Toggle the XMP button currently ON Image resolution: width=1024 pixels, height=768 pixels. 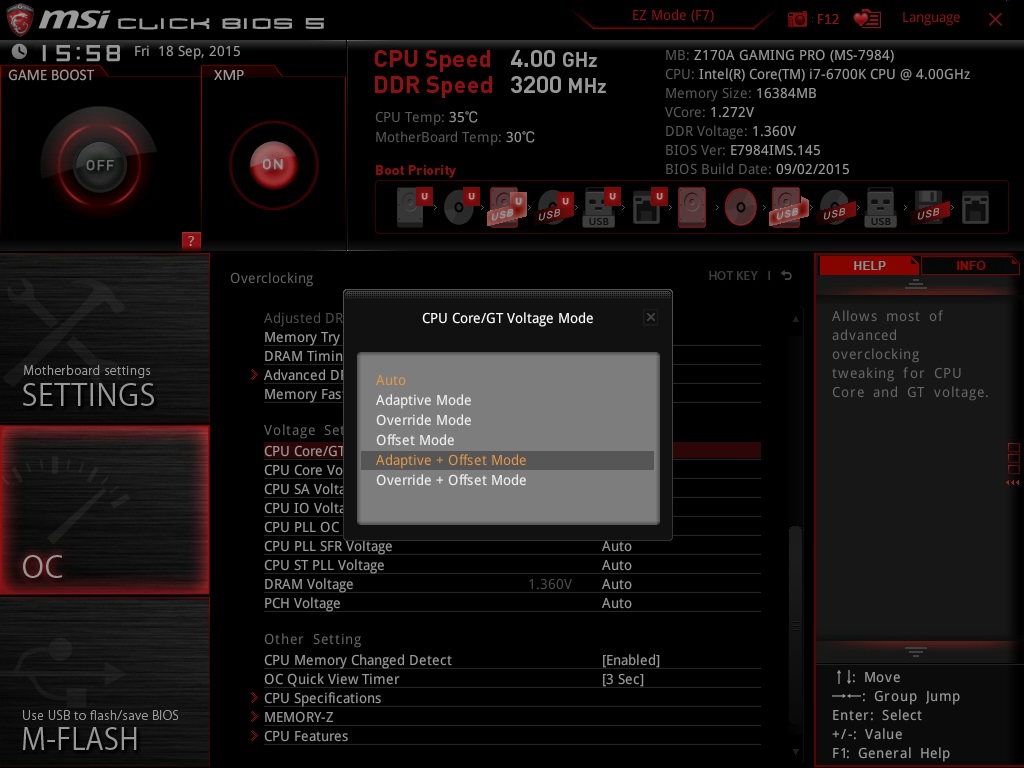point(274,165)
